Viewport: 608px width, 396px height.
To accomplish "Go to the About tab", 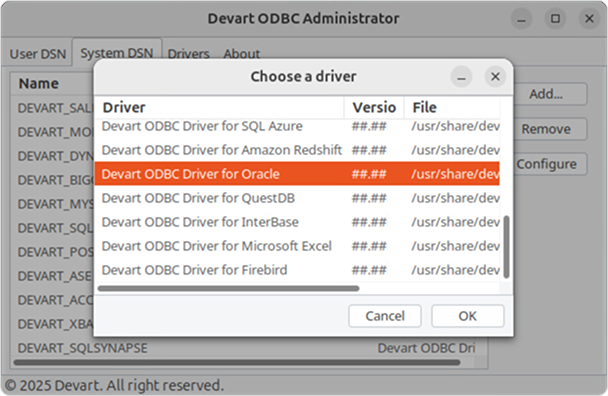I will 241,54.
